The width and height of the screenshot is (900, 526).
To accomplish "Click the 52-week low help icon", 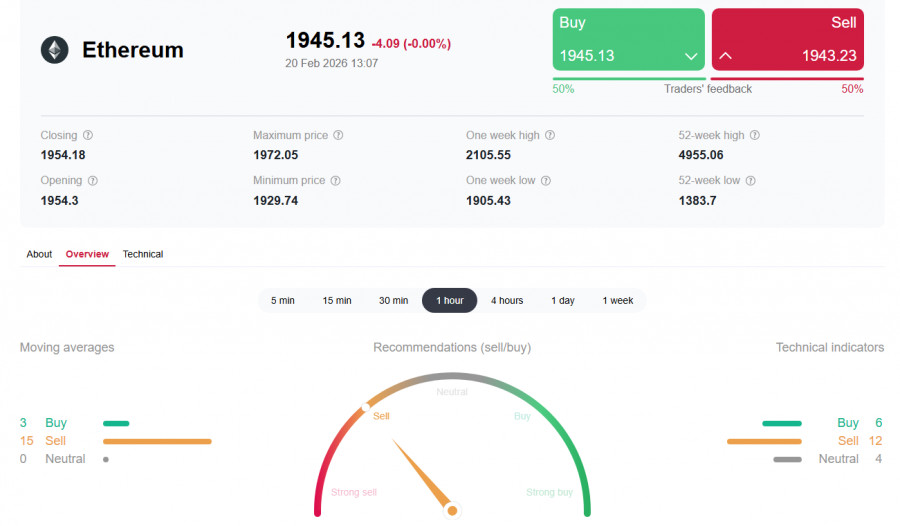I will click(750, 181).
